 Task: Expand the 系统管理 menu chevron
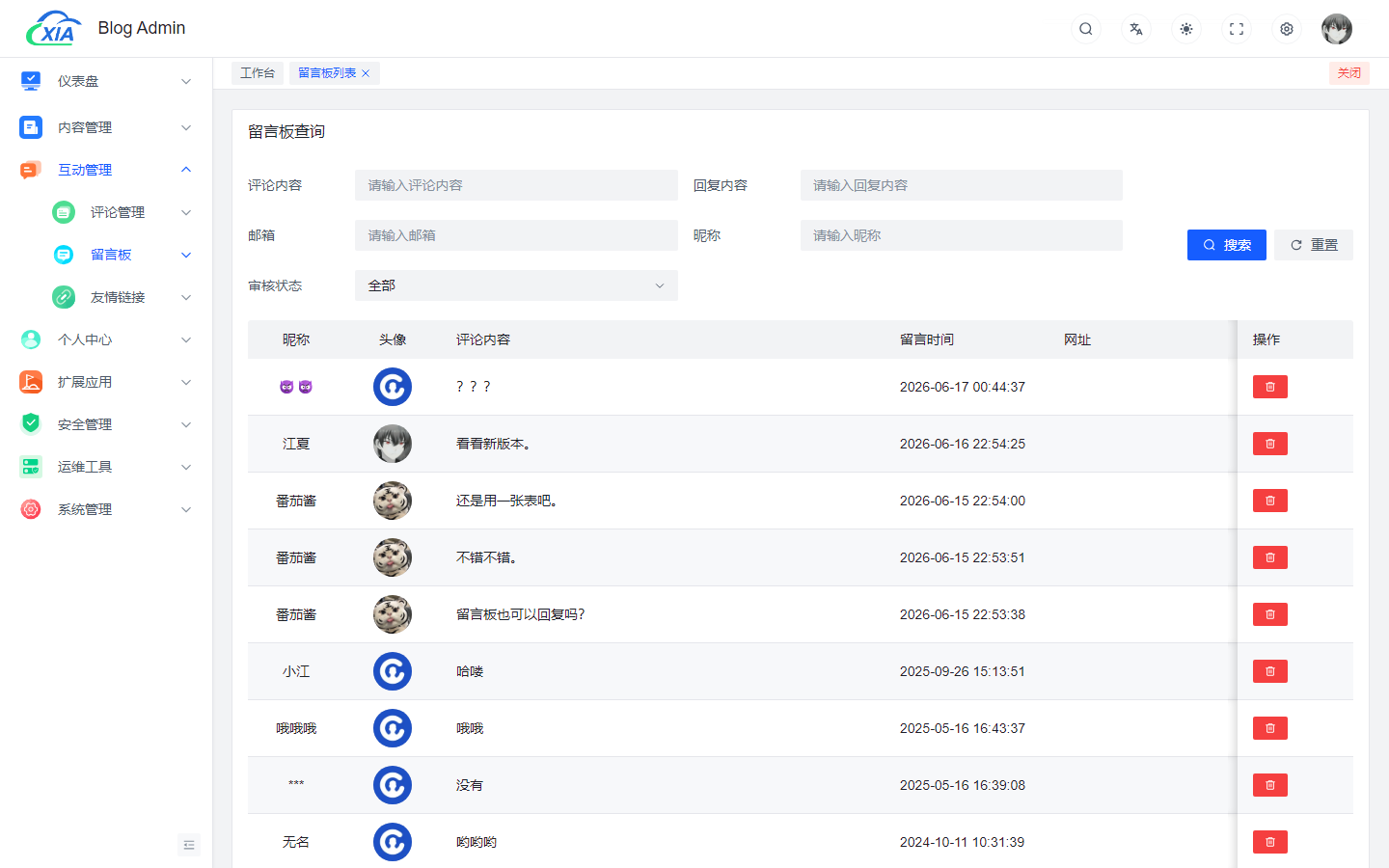(x=186, y=509)
